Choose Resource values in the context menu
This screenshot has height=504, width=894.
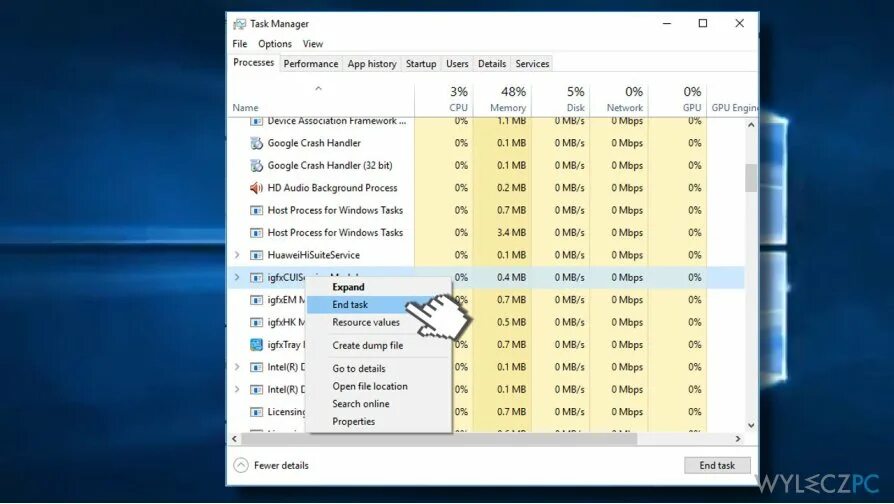[379, 322]
